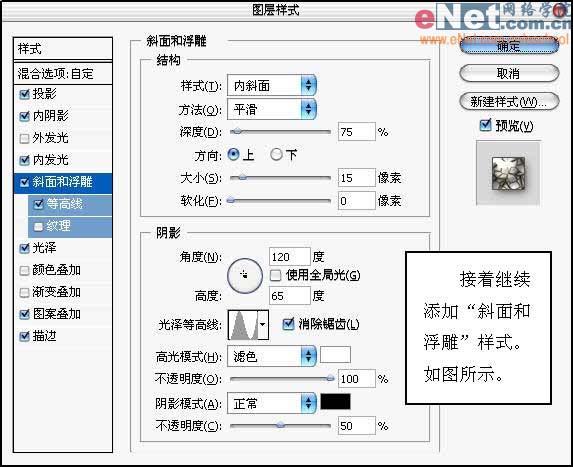Open the 方法 technique dropdown showing 平滑
Screen dimensions: 573x467
pyautogui.click(x=272, y=109)
